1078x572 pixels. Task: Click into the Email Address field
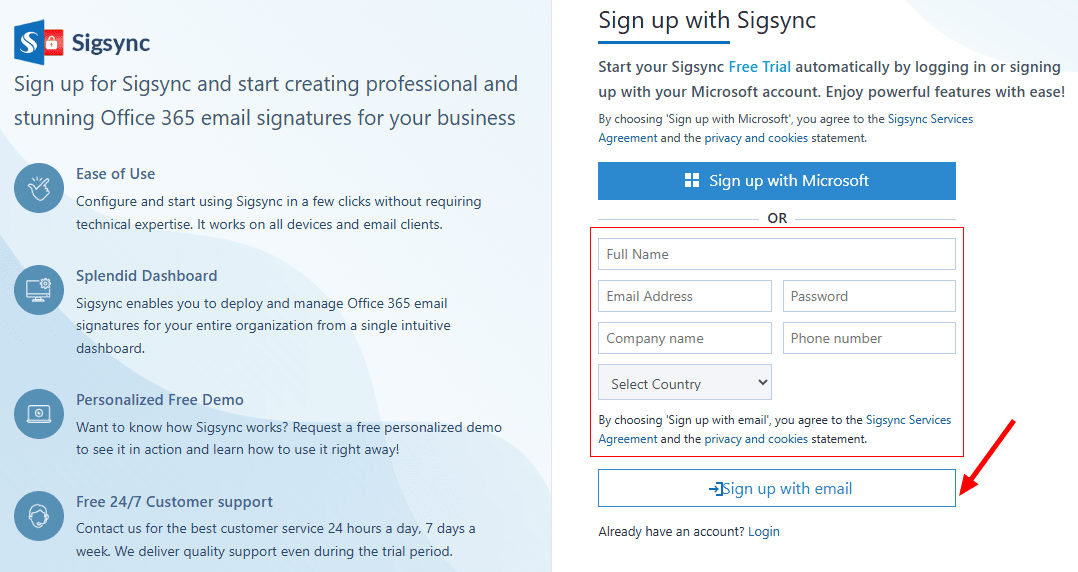[685, 296]
